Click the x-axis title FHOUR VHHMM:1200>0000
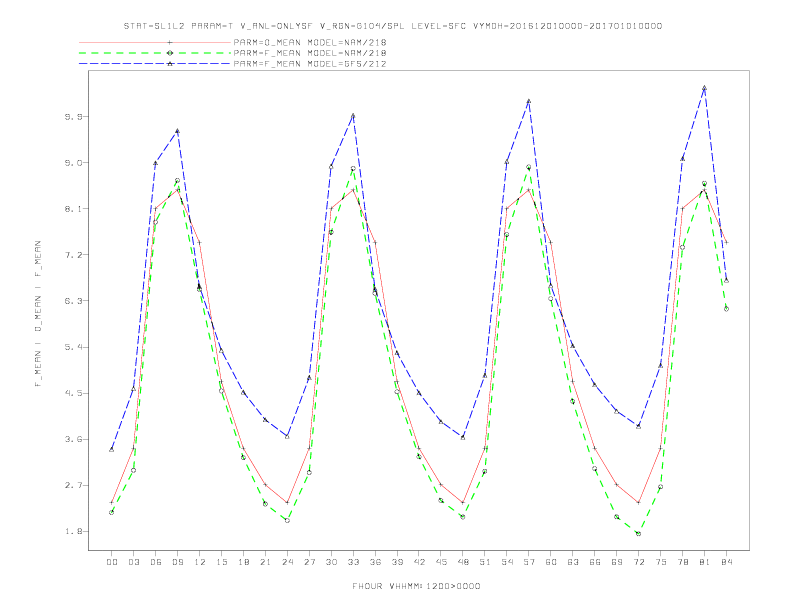Image resolution: width=792 pixels, height=612 pixels. coord(416,586)
